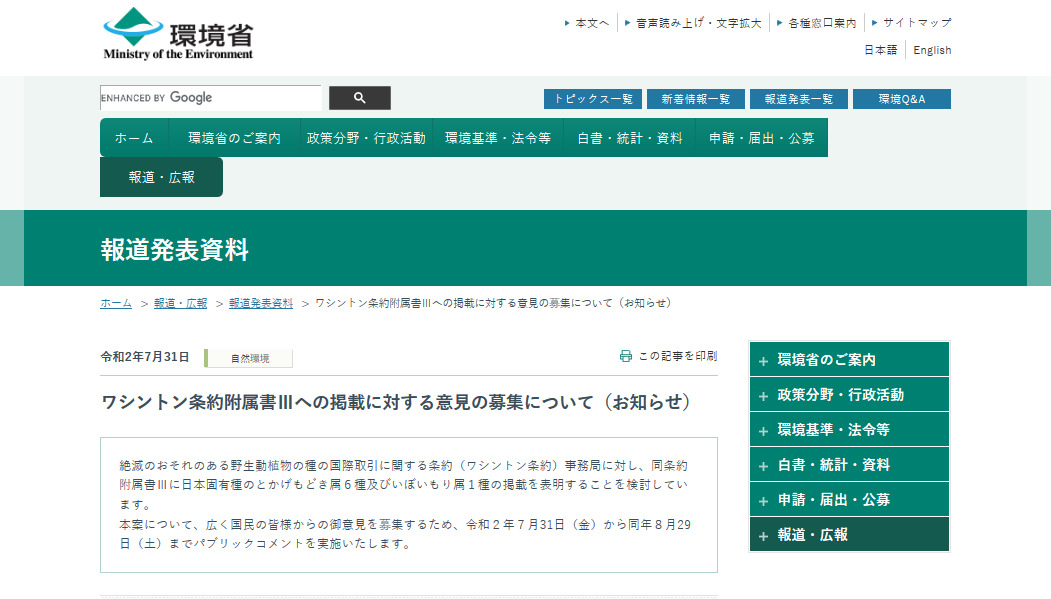Open 音声読み上げ・文字拡大 accessibility link

697,22
